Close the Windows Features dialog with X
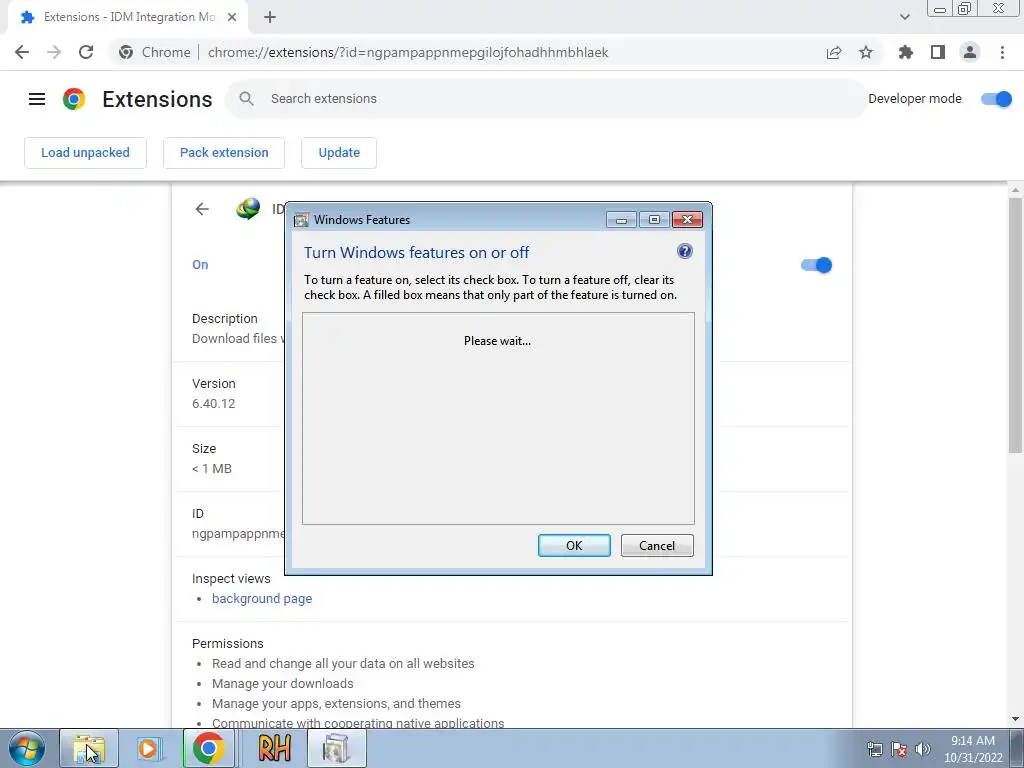 click(x=687, y=220)
